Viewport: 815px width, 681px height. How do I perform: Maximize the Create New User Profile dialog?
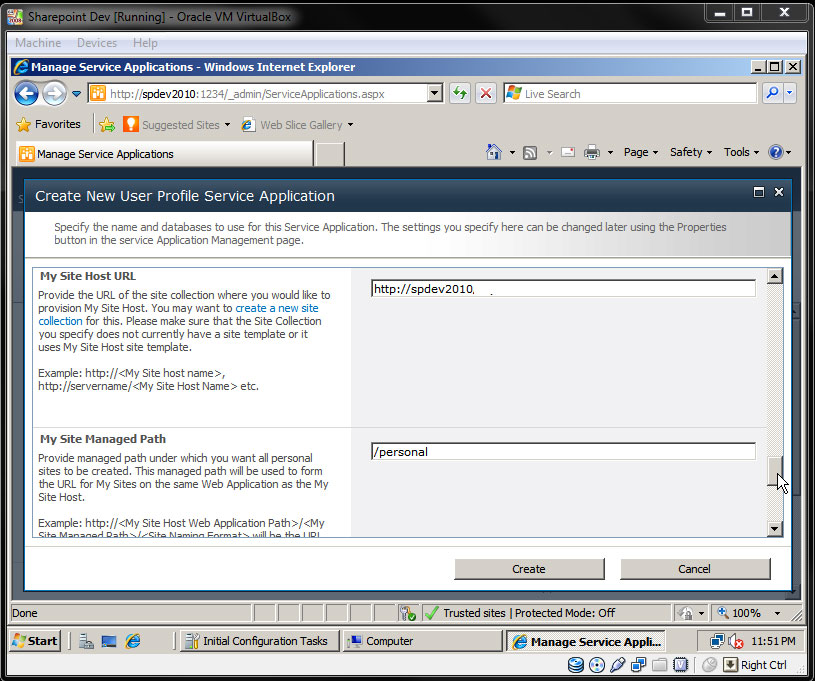point(759,192)
